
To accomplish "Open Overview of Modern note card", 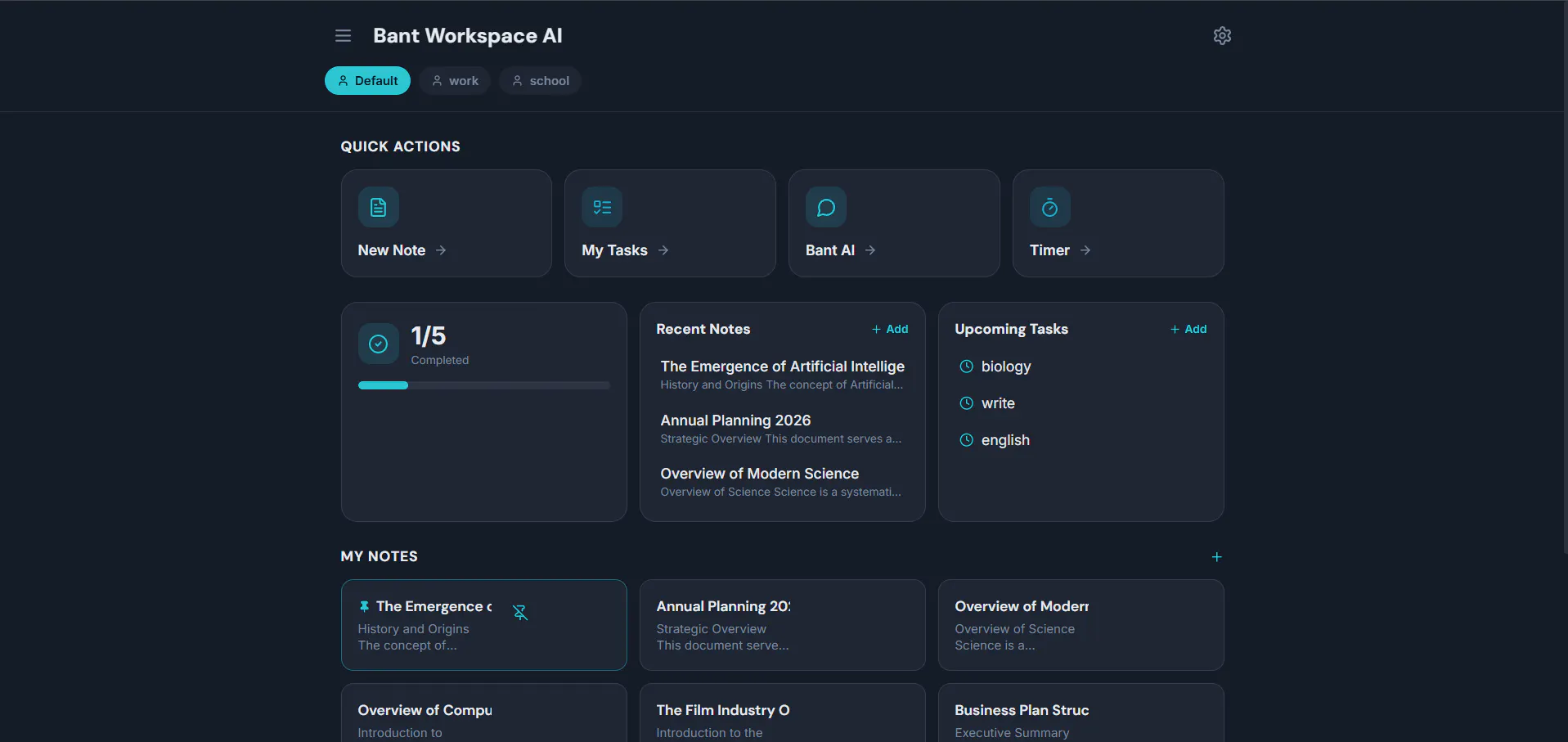I will (x=1081, y=625).
